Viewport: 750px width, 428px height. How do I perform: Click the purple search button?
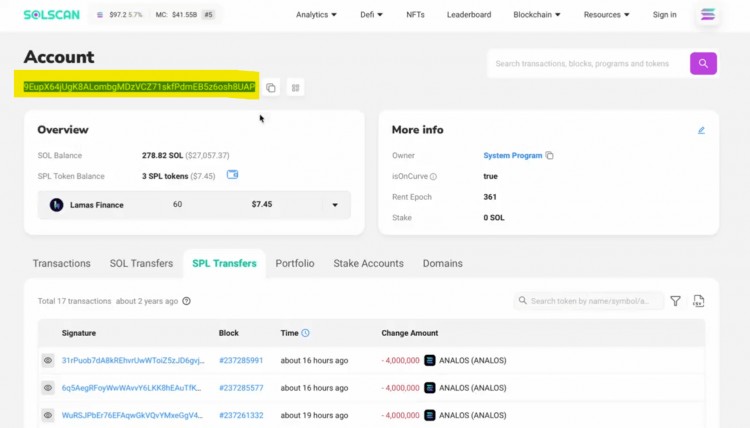coord(703,64)
